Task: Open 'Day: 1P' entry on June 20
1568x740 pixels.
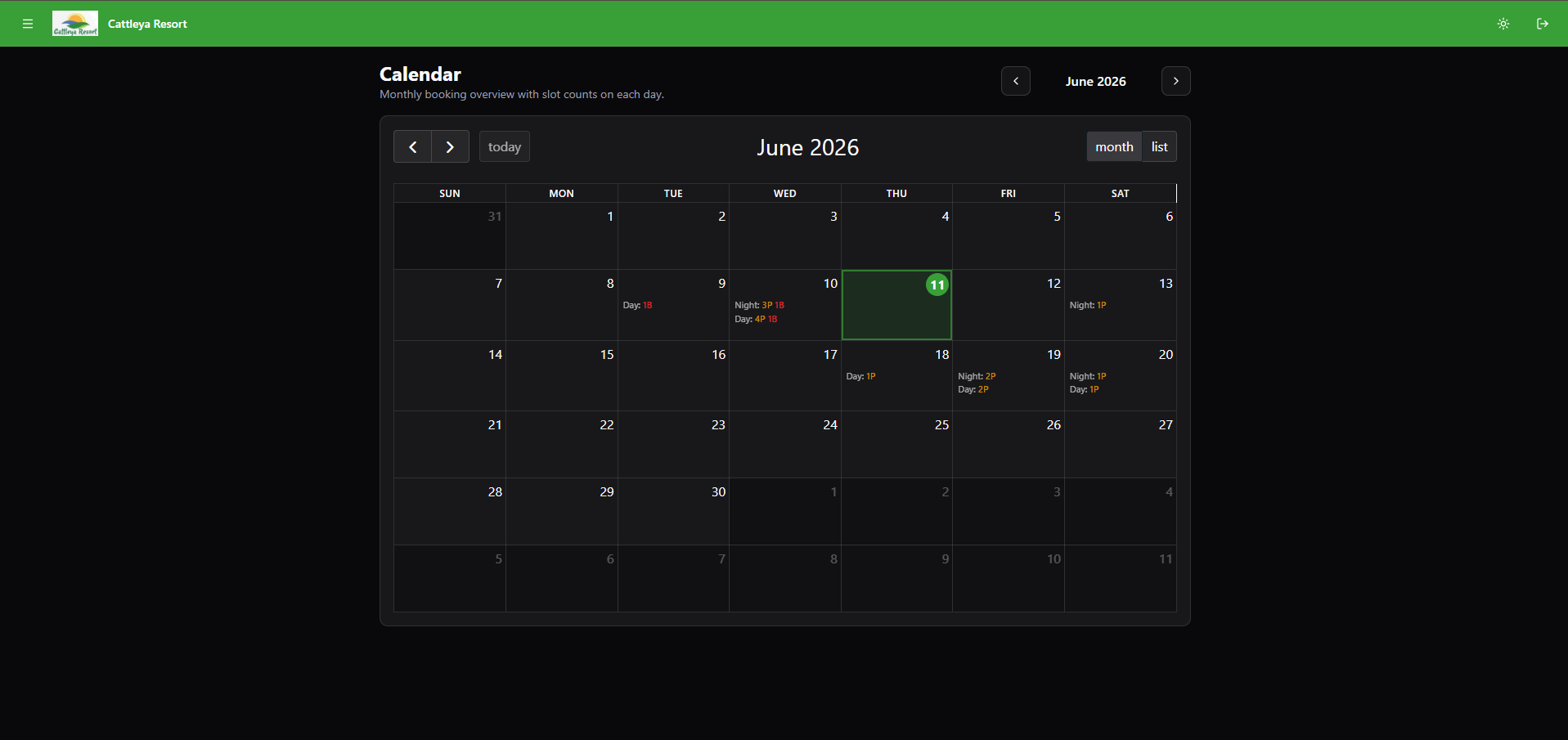Action: pyautogui.click(x=1085, y=389)
